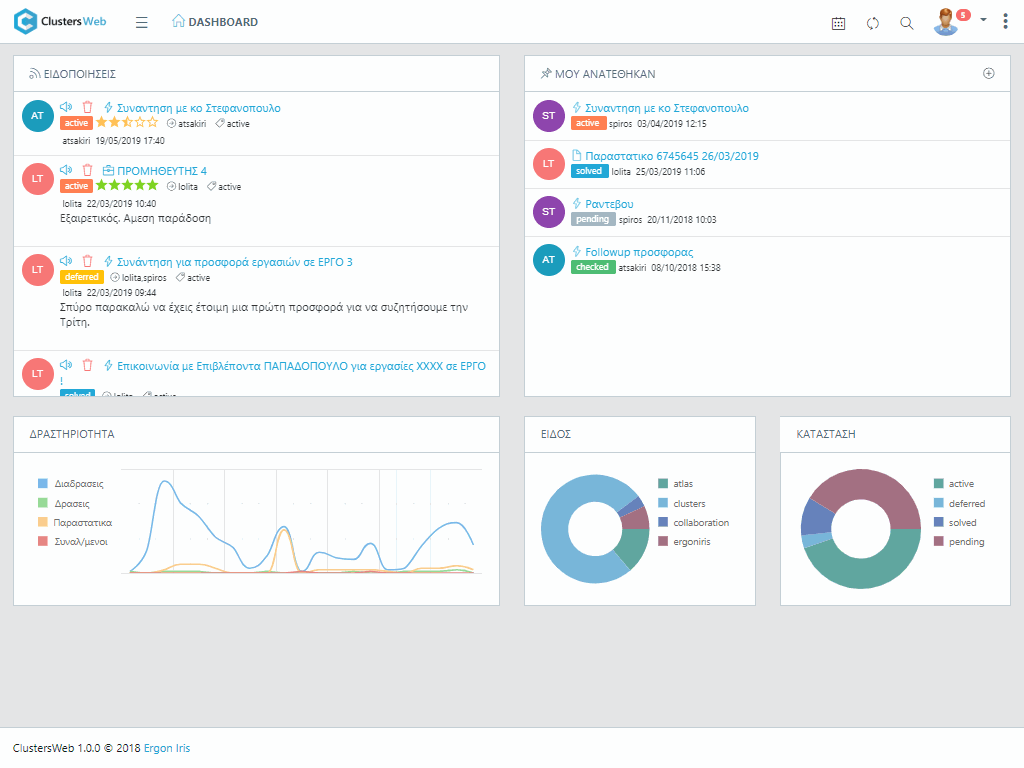Open Επικοινωνία με Επιβλέποντα ΠΑΠΑΔΟΠΟΥΛΟ link
The height and width of the screenshot is (768, 1024).
pyautogui.click(x=301, y=366)
